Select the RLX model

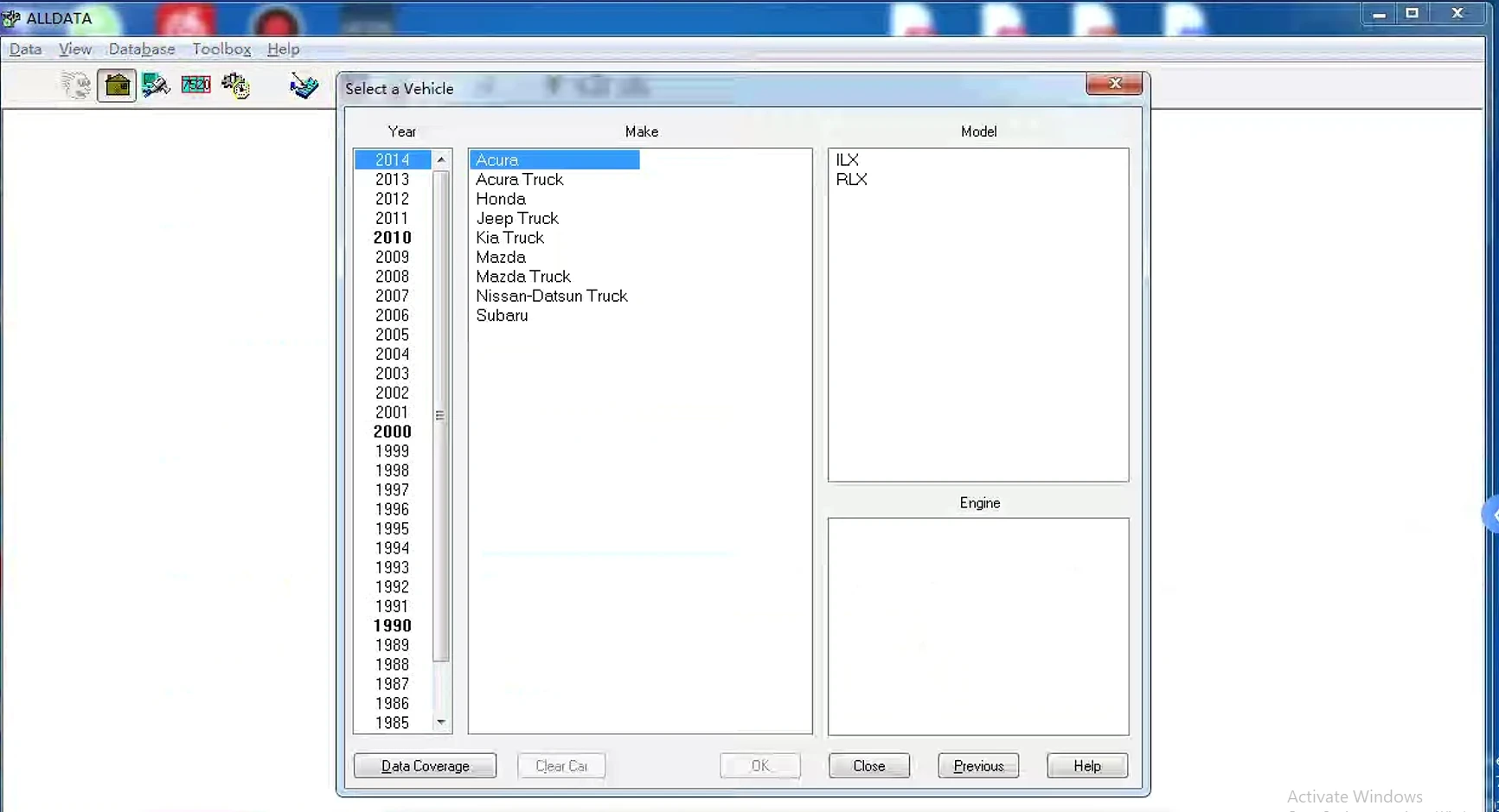[x=851, y=180]
